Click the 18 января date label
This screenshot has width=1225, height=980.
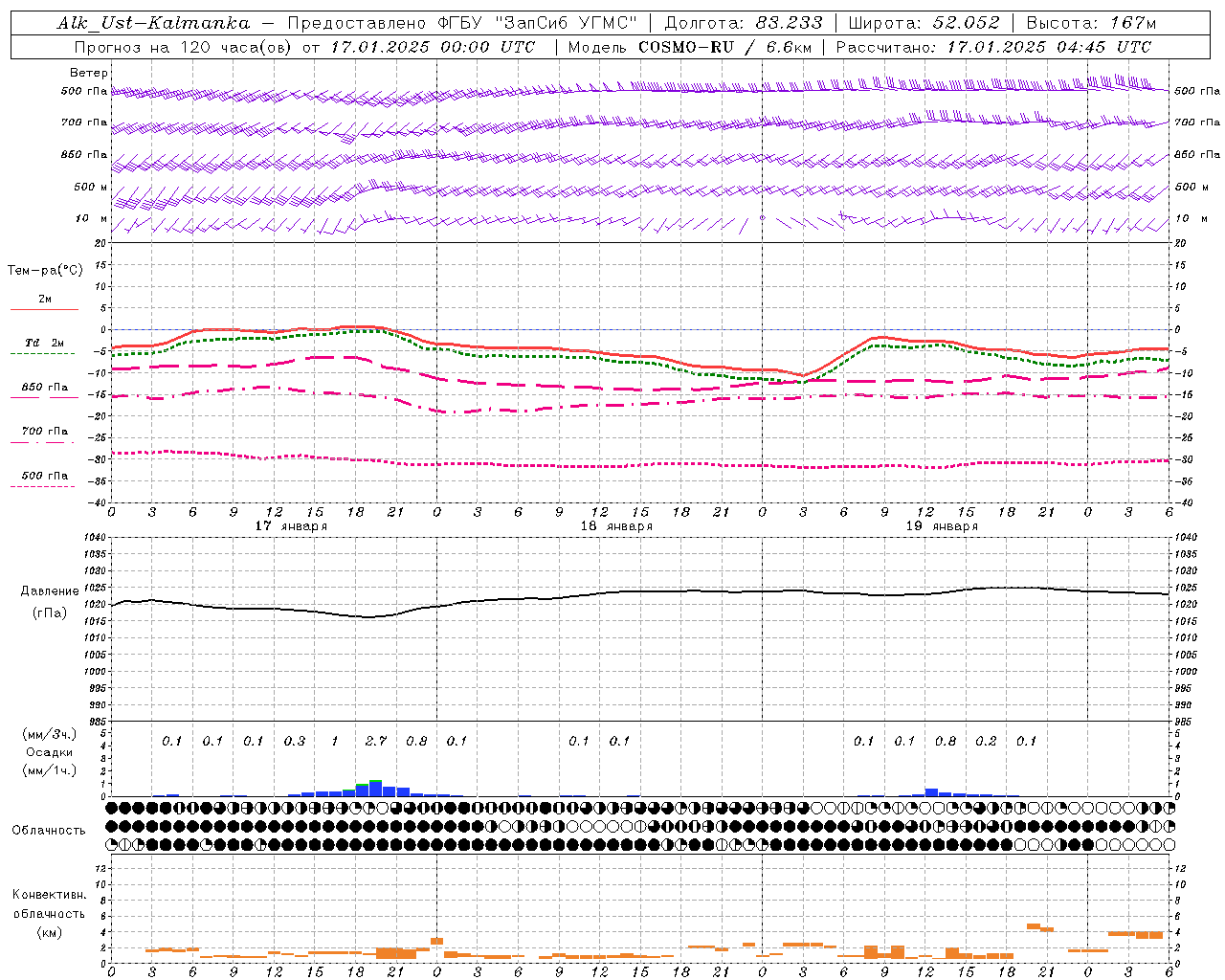click(616, 526)
